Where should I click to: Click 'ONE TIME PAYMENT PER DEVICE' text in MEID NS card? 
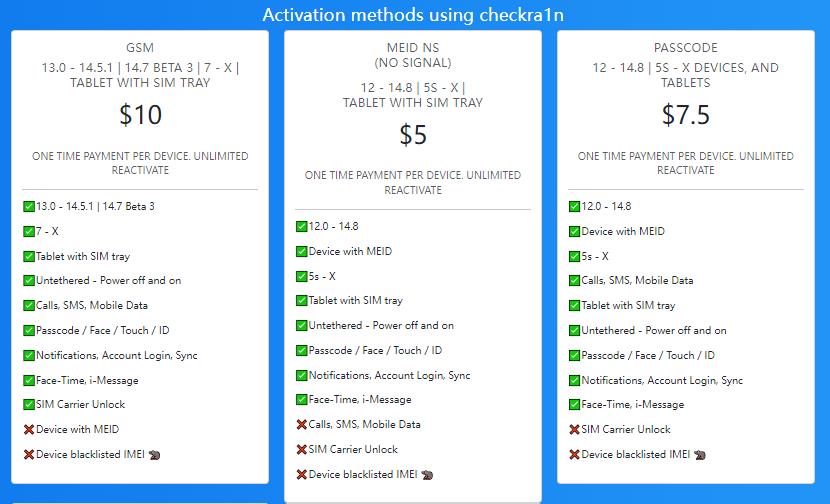383,175
